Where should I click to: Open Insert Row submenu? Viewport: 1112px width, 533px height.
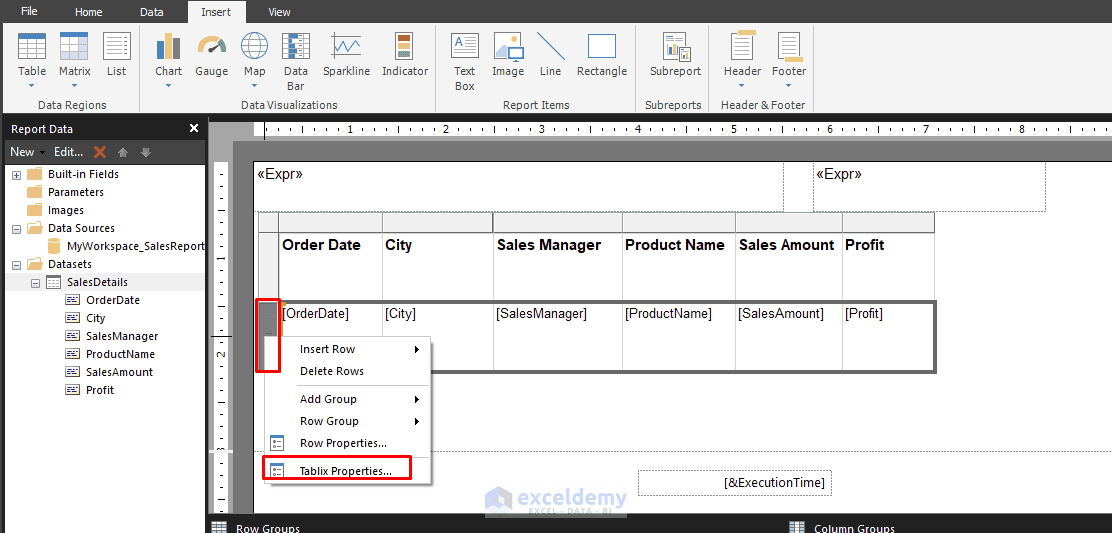tap(347, 349)
